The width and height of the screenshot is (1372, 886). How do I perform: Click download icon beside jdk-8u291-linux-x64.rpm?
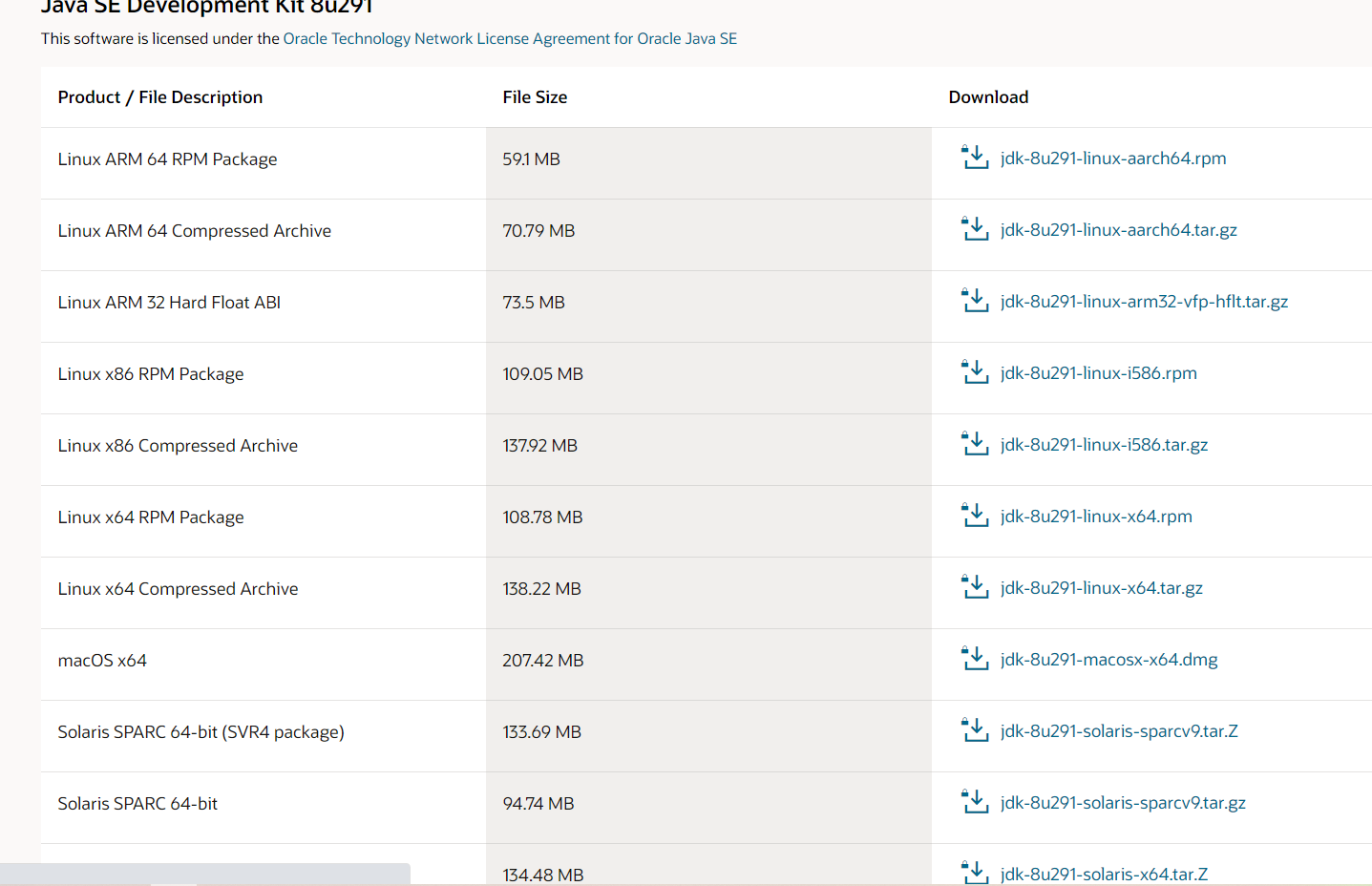tap(975, 516)
